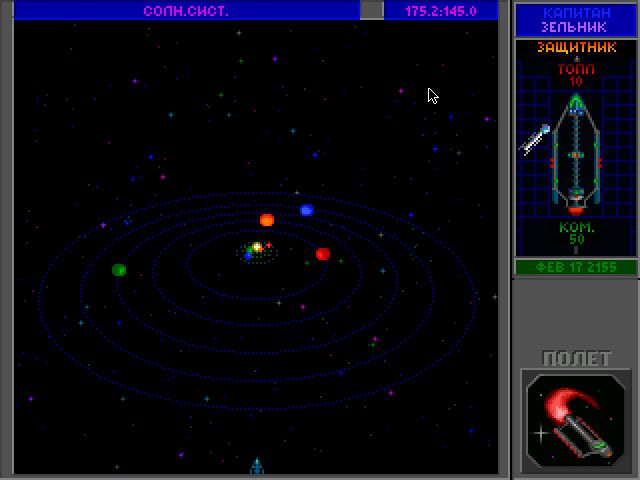Viewport: 640px width, 480px height.
Task: Click the coordinates 175.2:145.0
Action: click(x=441, y=11)
